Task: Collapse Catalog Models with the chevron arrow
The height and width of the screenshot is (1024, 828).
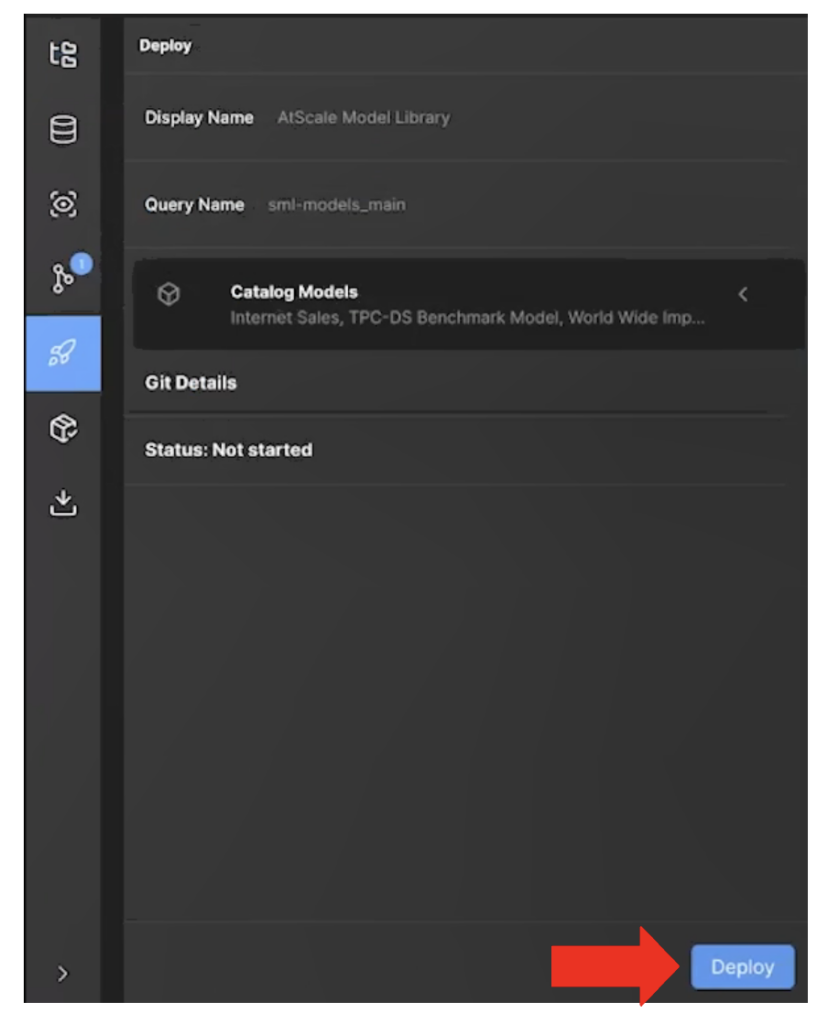Action: pos(742,294)
